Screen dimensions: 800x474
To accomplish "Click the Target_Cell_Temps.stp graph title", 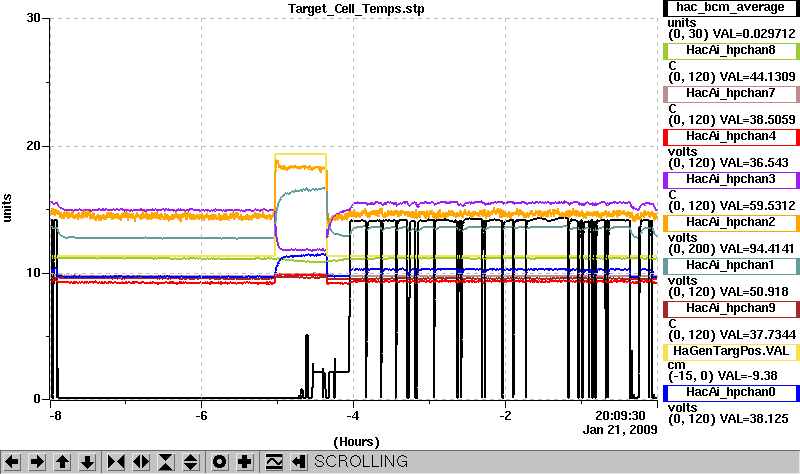I will [356, 9].
